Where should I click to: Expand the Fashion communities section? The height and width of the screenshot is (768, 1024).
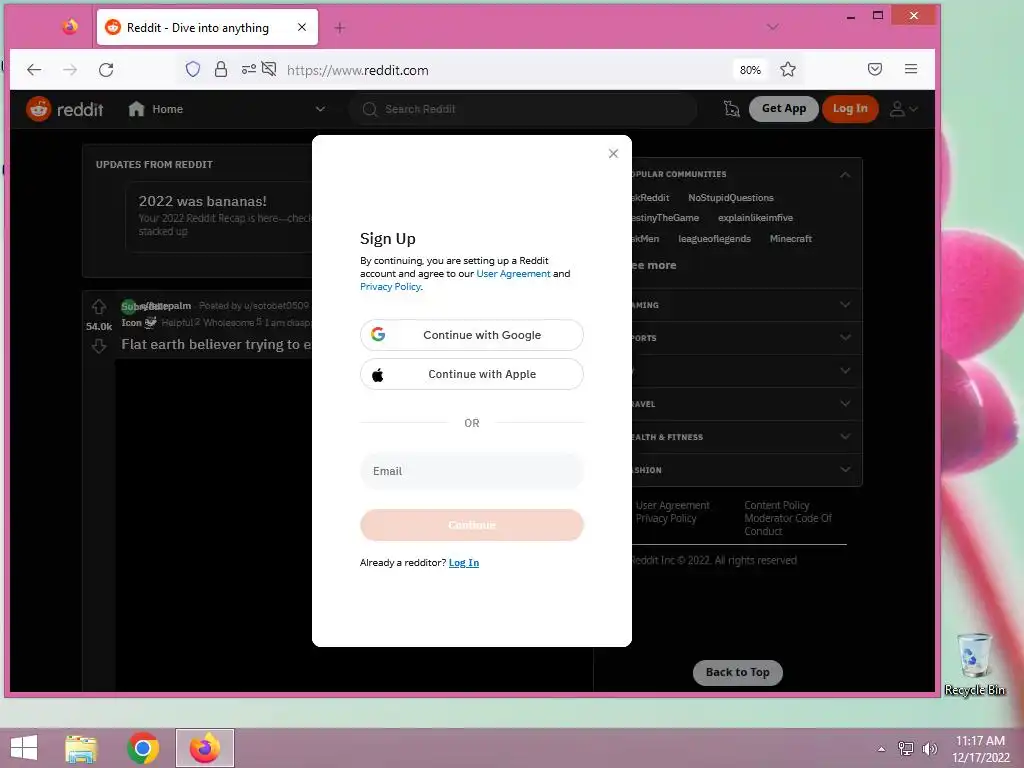(845, 470)
